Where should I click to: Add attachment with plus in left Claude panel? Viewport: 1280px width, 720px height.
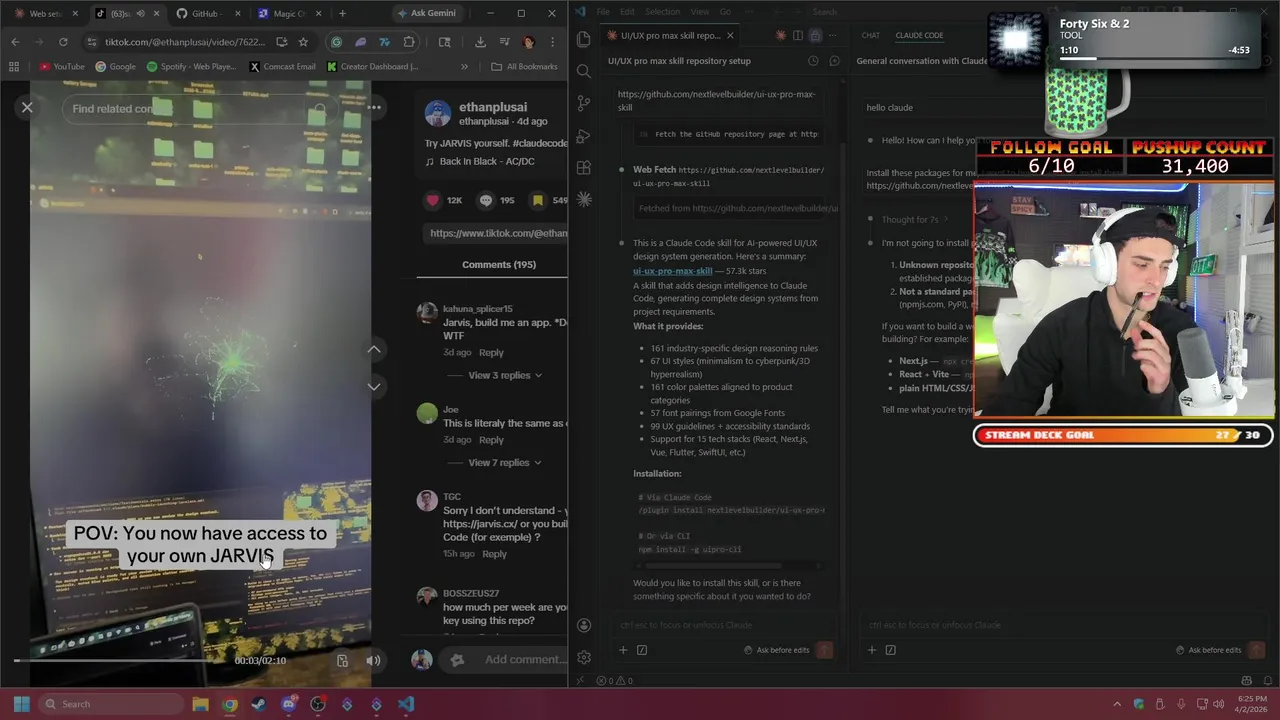[623, 650]
